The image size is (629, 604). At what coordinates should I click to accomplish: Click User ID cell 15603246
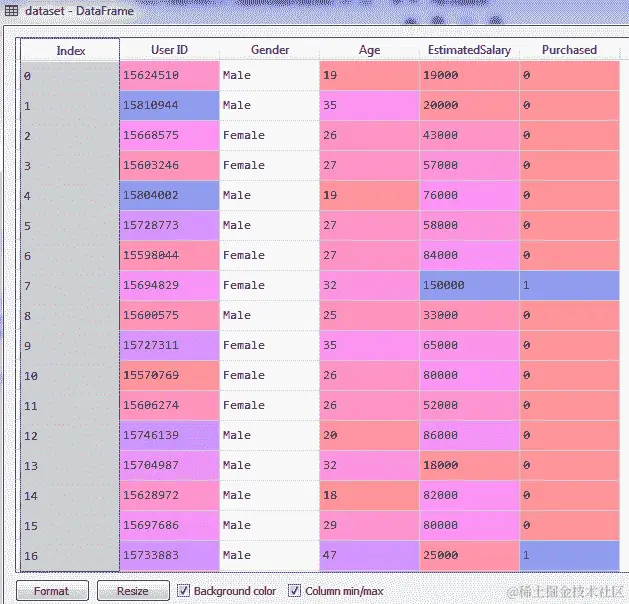point(169,166)
